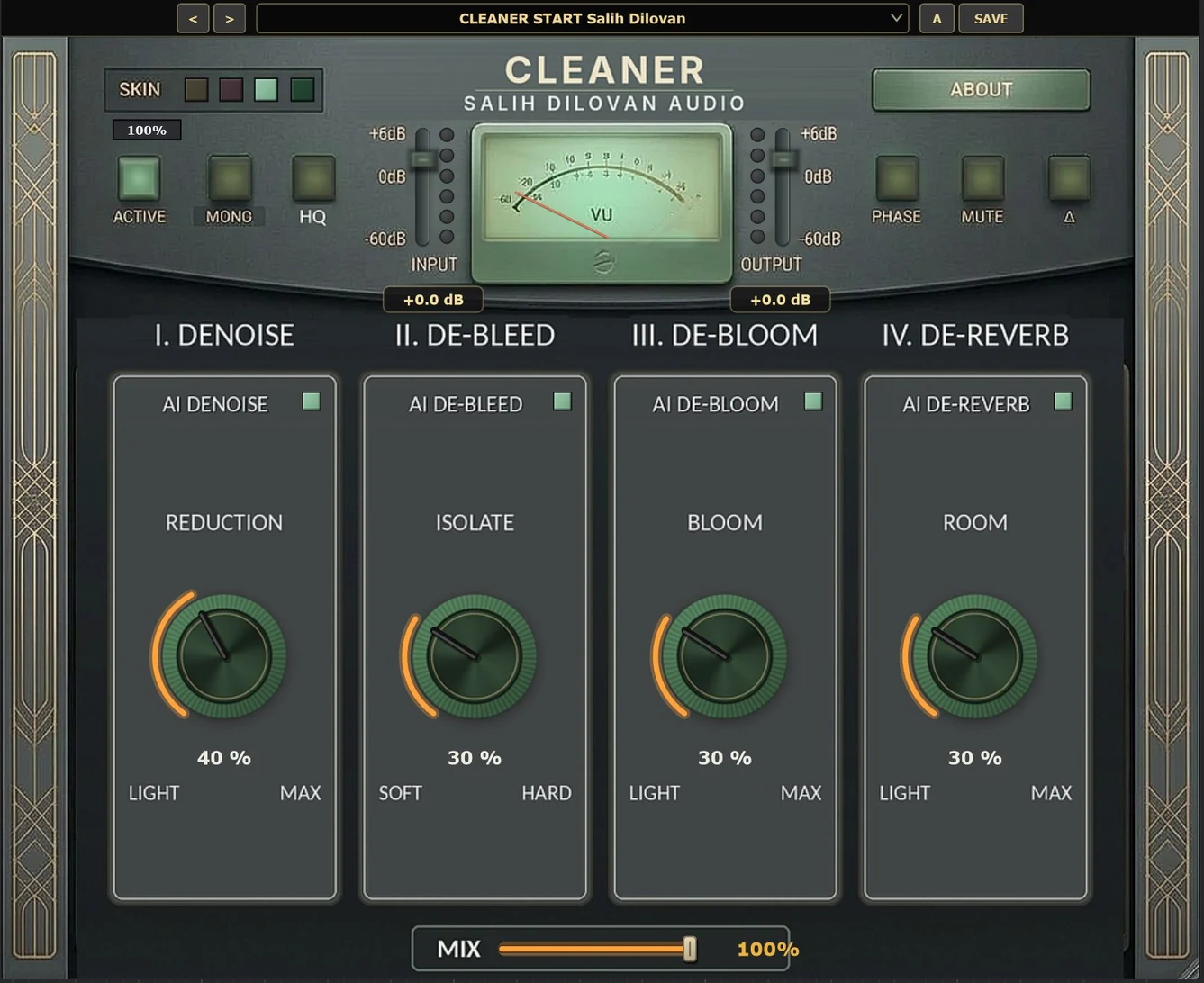Toggle the AI DE-REVERB enable checkbox
Viewport: 1204px width, 983px height.
(1063, 401)
